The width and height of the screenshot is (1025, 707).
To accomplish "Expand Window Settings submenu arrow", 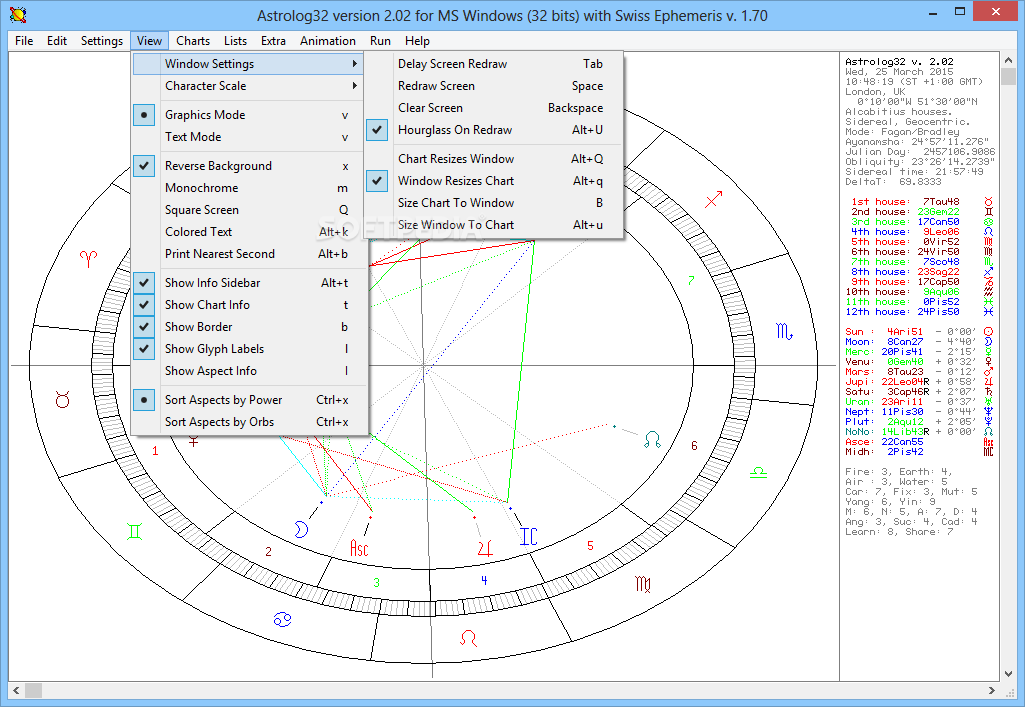I will pos(354,64).
